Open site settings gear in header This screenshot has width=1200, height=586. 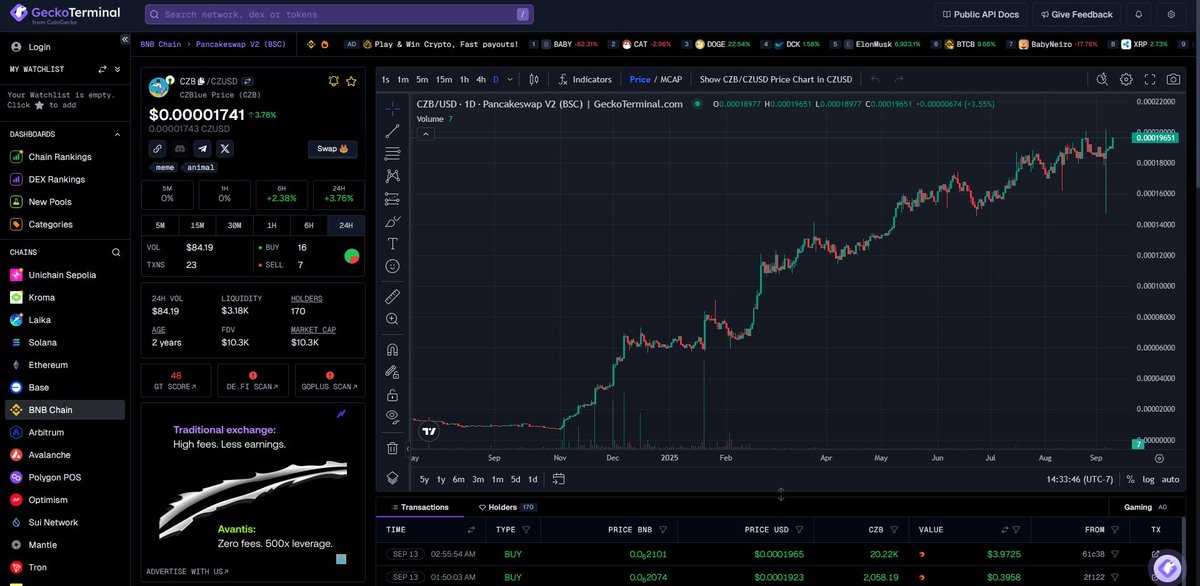(x=1172, y=14)
